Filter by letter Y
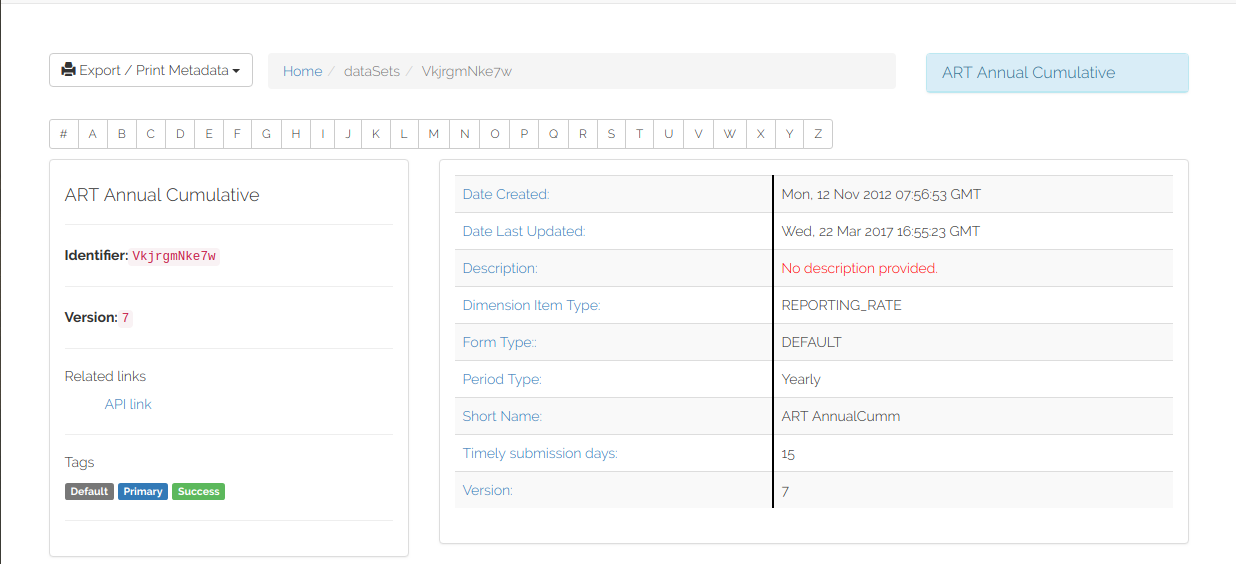 (789, 134)
